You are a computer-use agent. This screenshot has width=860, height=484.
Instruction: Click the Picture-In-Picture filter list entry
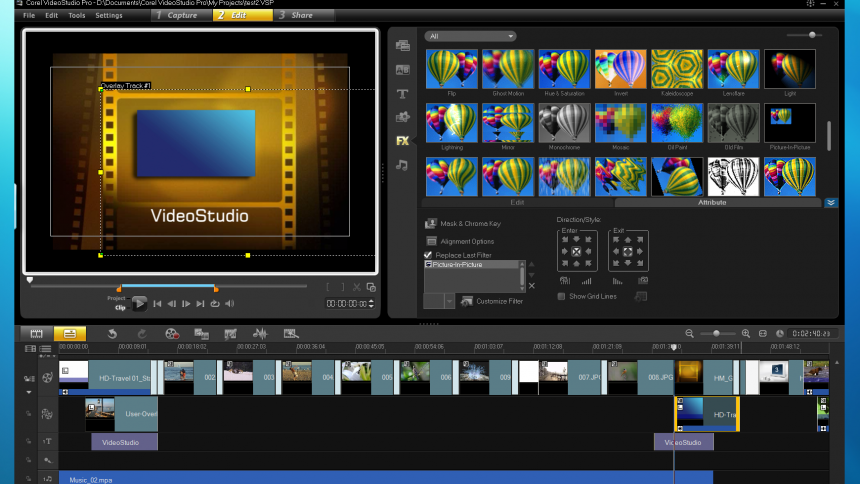[x=473, y=264]
